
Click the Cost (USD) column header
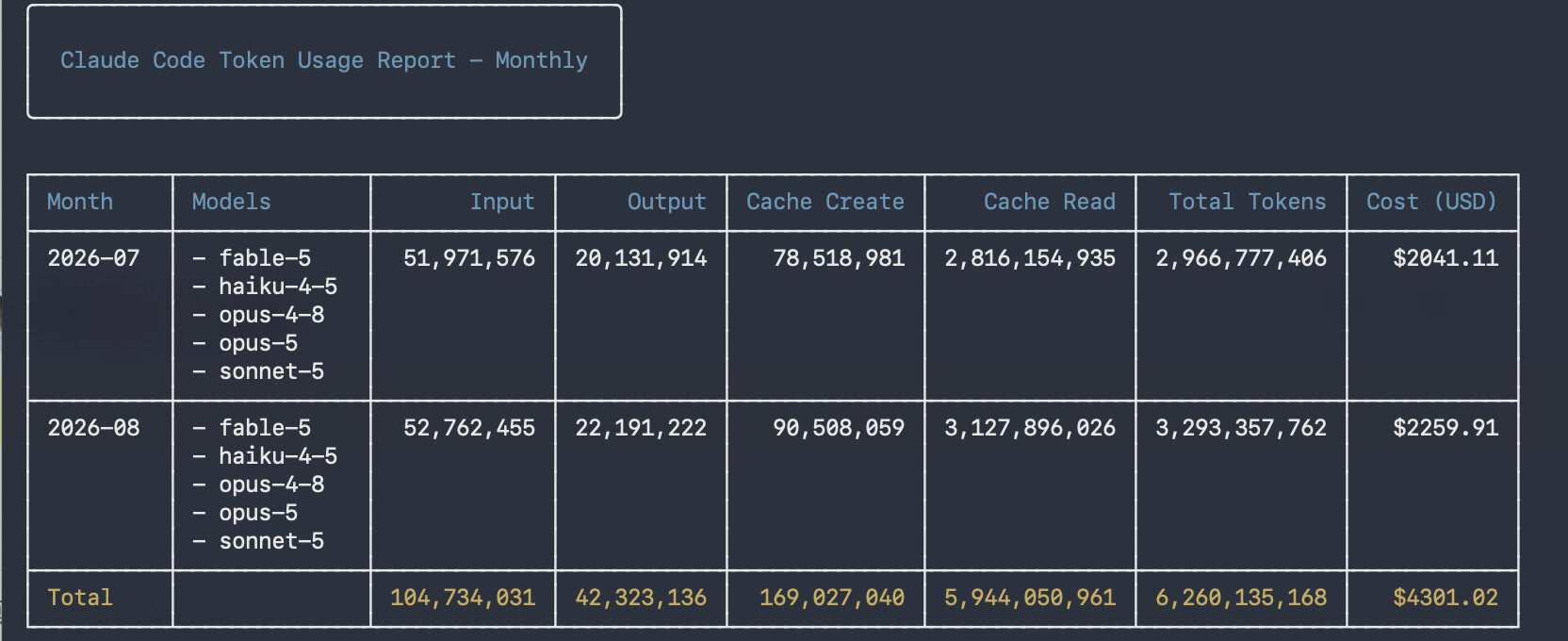pos(1432,202)
